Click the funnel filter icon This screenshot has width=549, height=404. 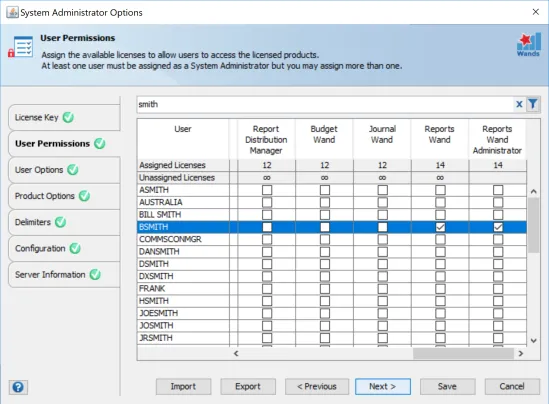click(533, 104)
